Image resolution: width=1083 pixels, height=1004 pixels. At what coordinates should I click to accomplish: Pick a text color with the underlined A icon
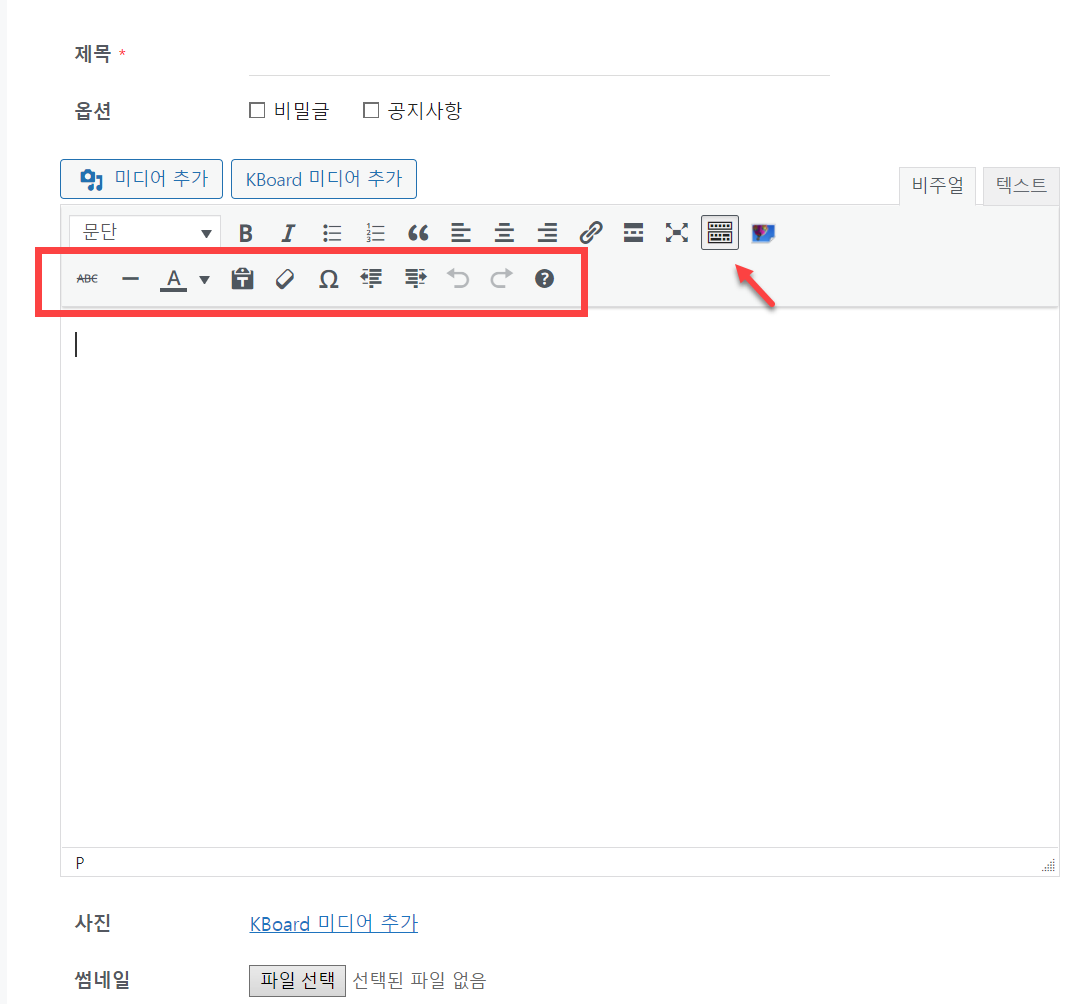[173, 278]
